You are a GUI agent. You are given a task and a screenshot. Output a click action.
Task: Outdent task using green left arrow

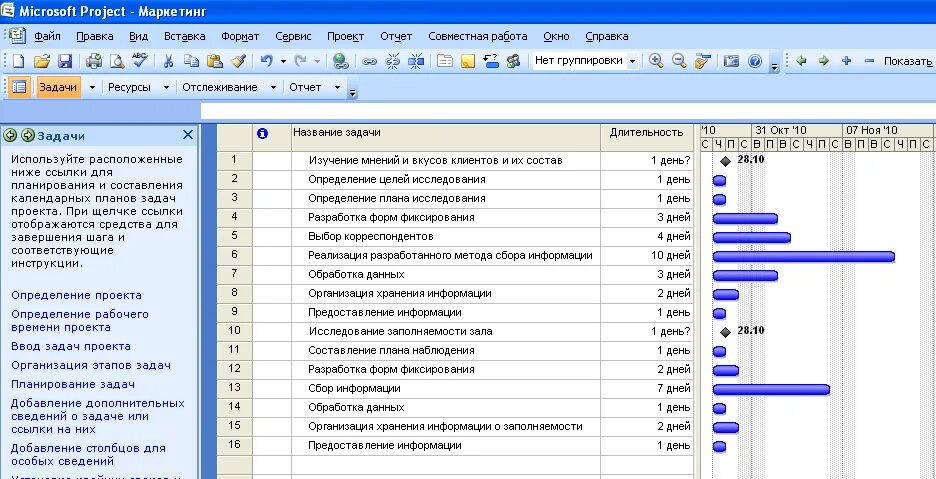coord(802,61)
